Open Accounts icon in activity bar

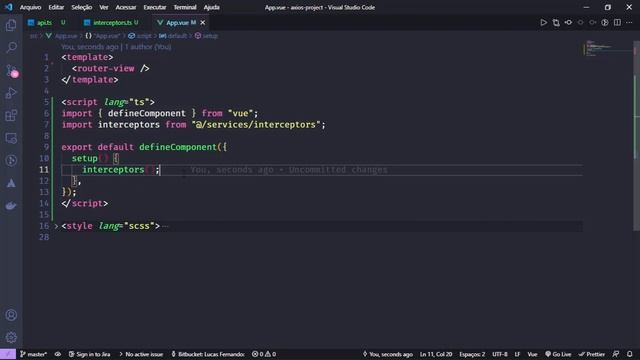[11, 315]
